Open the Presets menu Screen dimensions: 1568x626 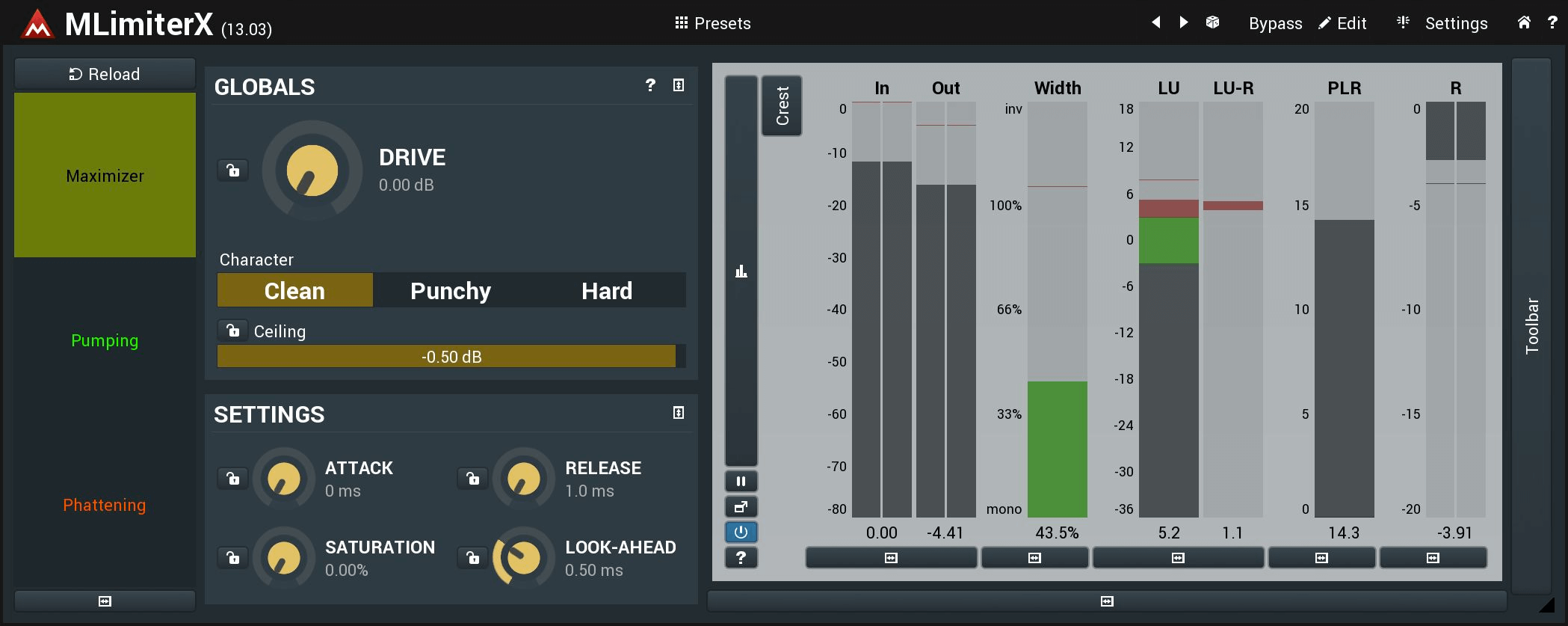pyautogui.click(x=712, y=23)
